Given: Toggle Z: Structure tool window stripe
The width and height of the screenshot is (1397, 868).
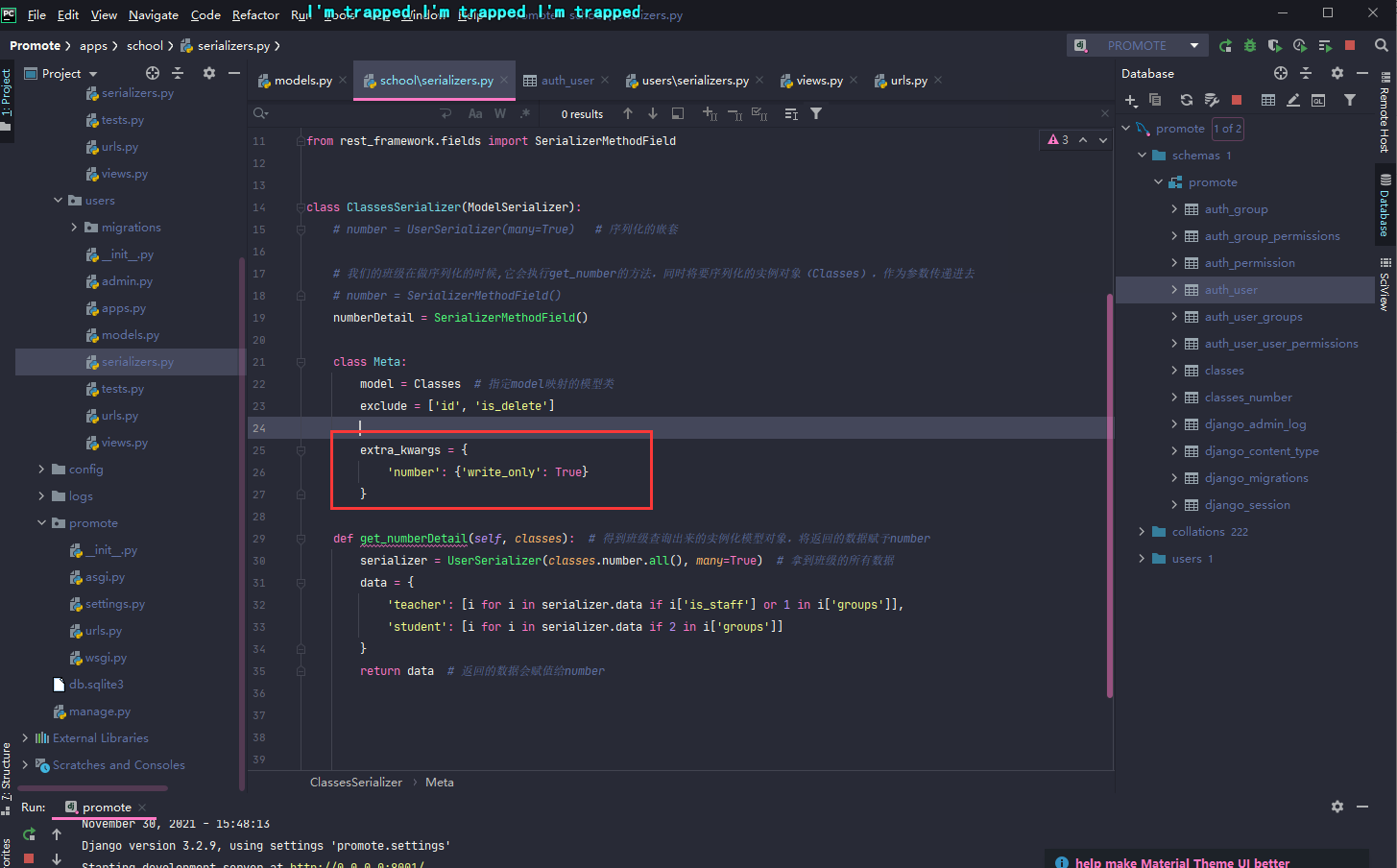Looking at the screenshot, I should (7, 778).
